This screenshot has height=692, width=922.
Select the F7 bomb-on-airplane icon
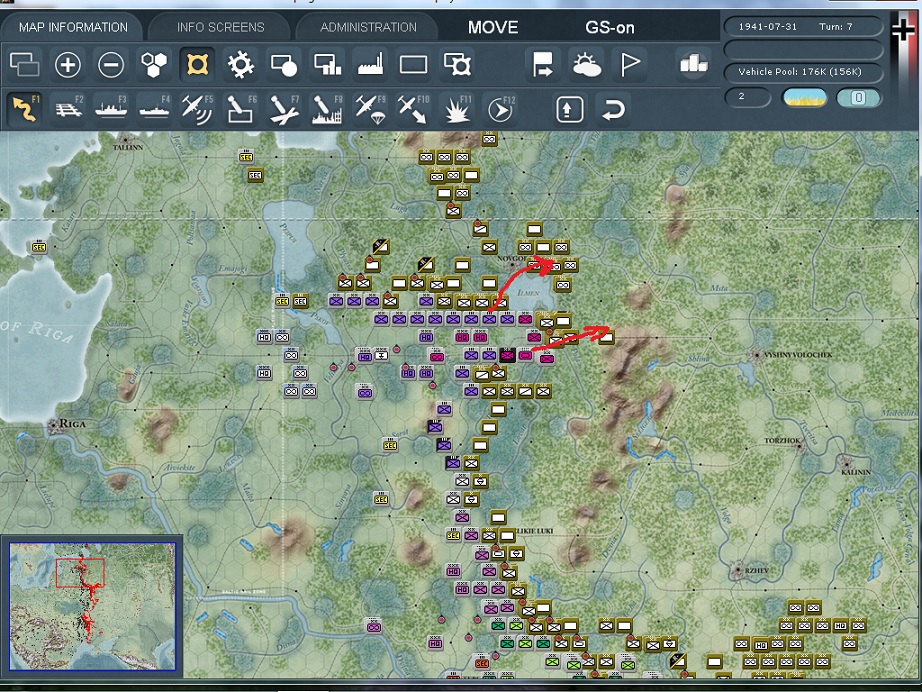tap(284, 109)
